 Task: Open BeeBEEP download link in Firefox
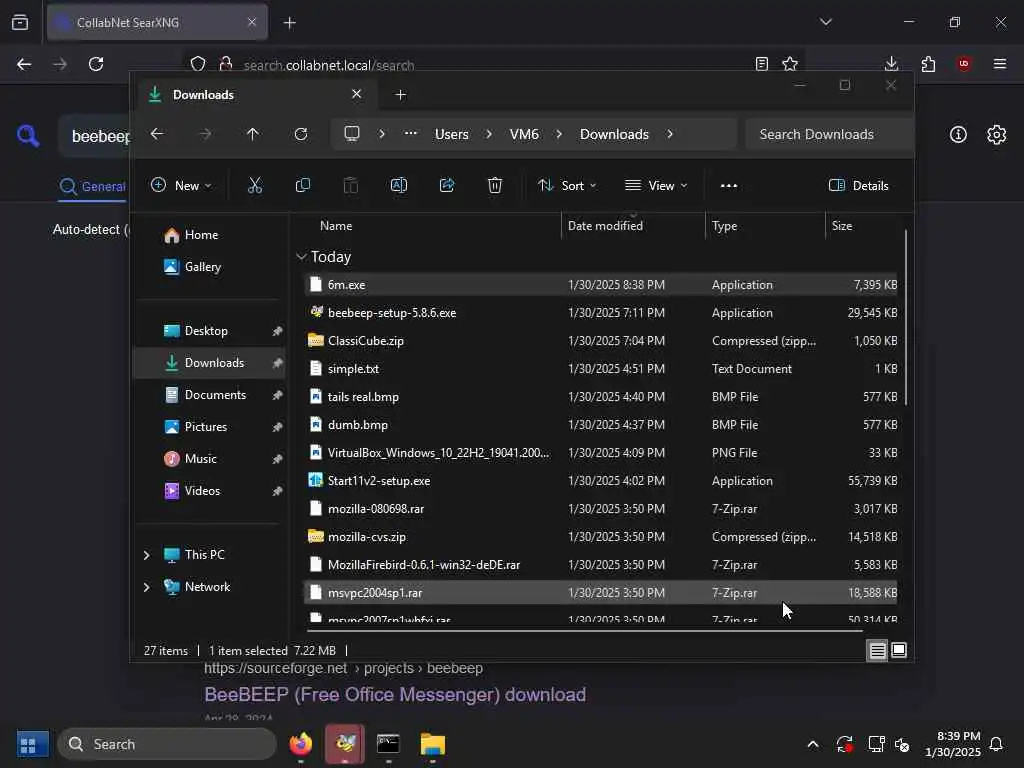(x=395, y=694)
